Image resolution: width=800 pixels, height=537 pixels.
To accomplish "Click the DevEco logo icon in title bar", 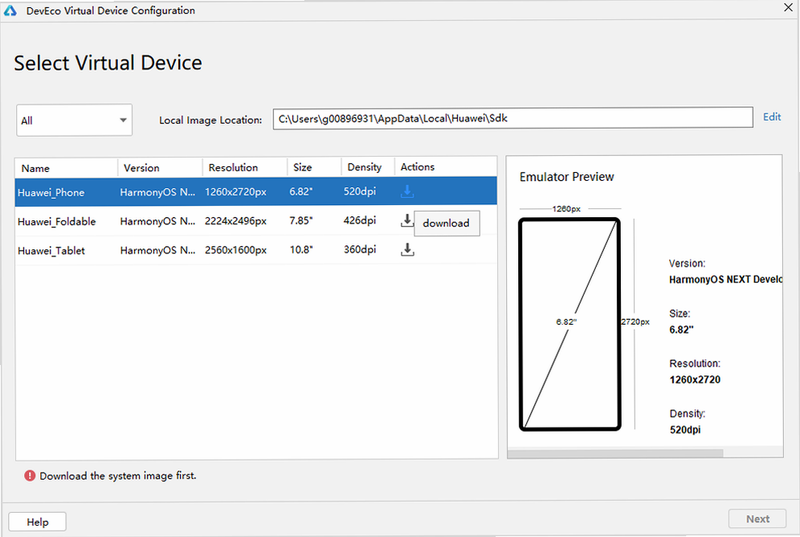I will (x=10, y=10).
